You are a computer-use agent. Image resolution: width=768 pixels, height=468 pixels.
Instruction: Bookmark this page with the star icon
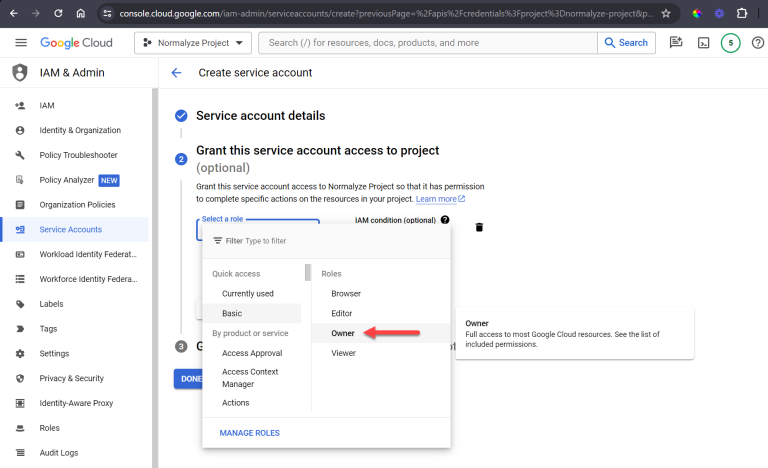(x=666, y=14)
